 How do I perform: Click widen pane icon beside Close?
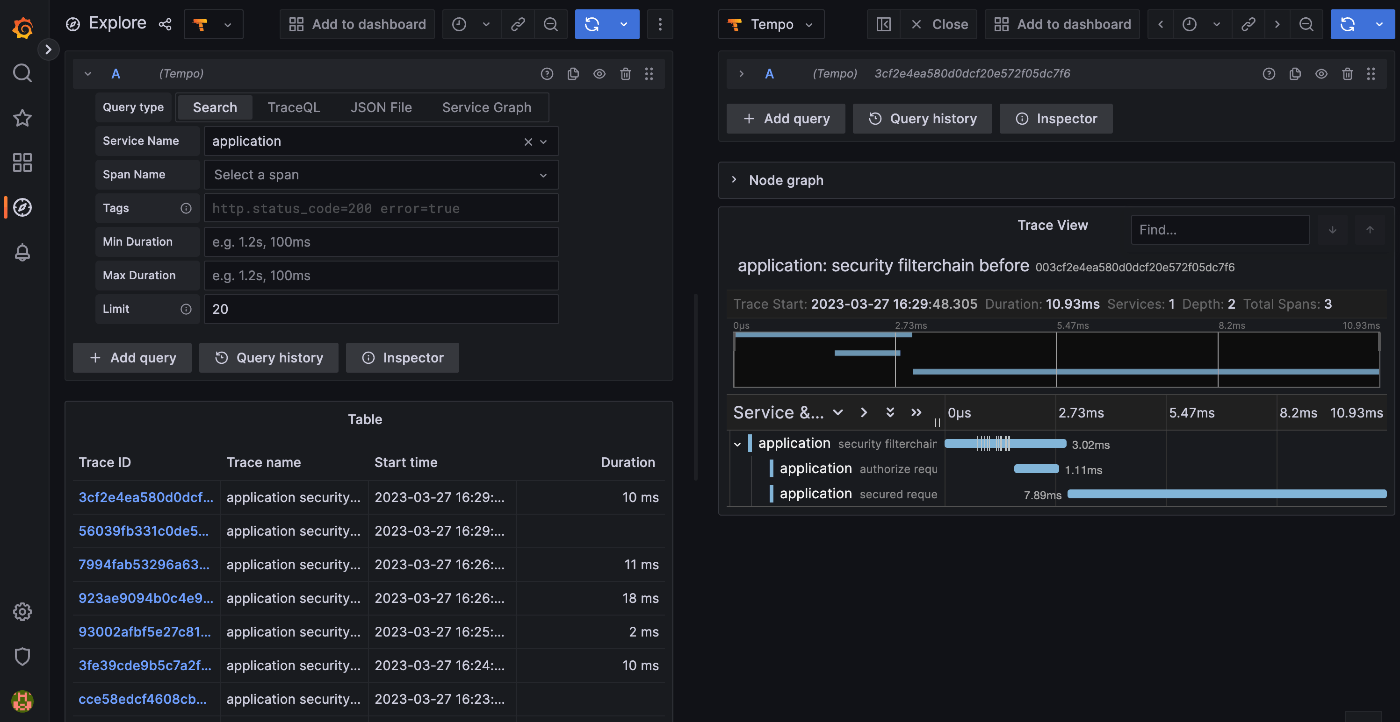point(884,24)
